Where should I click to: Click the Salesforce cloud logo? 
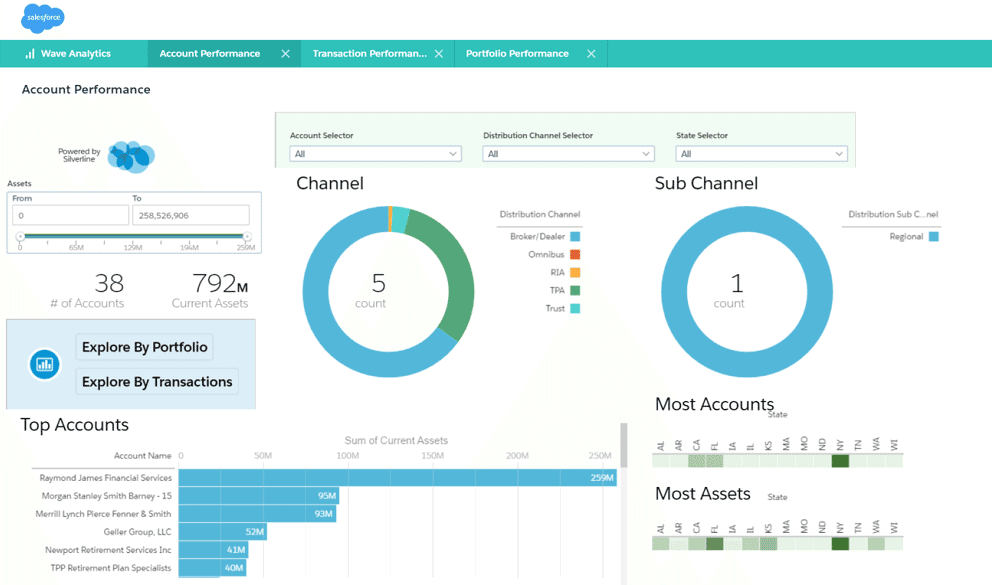[x=41, y=18]
